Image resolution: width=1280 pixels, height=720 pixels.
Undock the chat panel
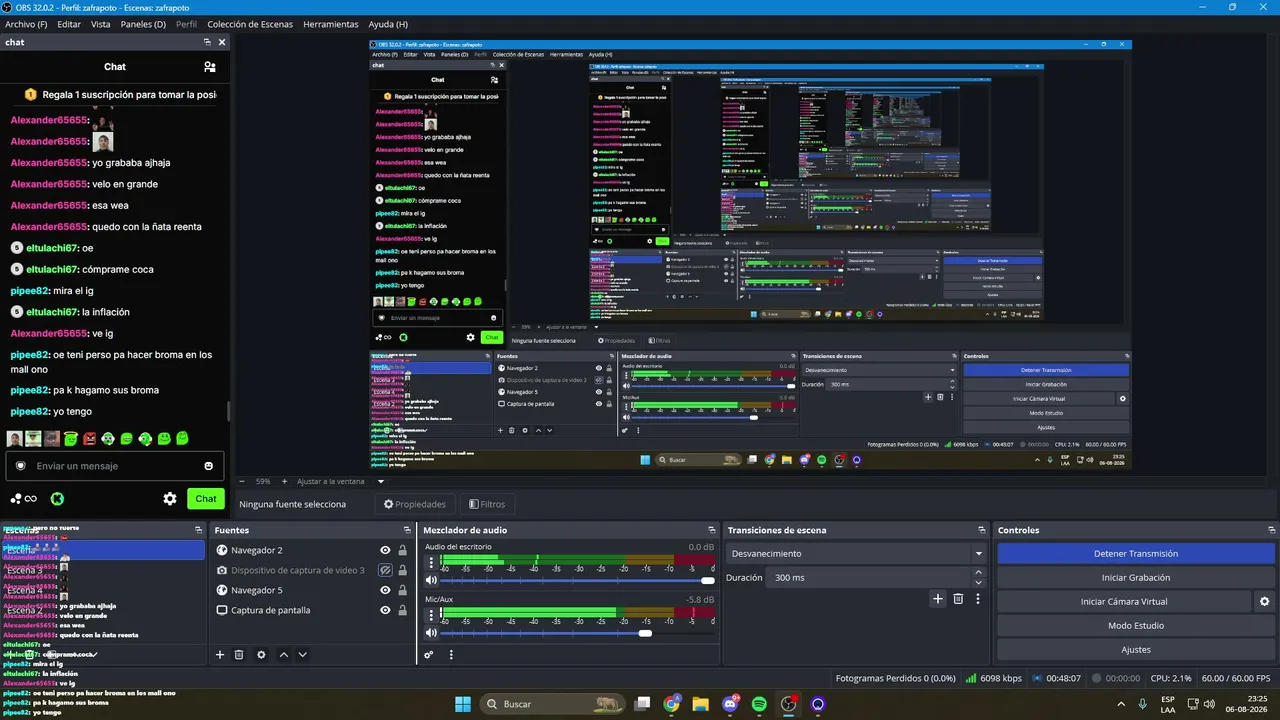[207, 42]
